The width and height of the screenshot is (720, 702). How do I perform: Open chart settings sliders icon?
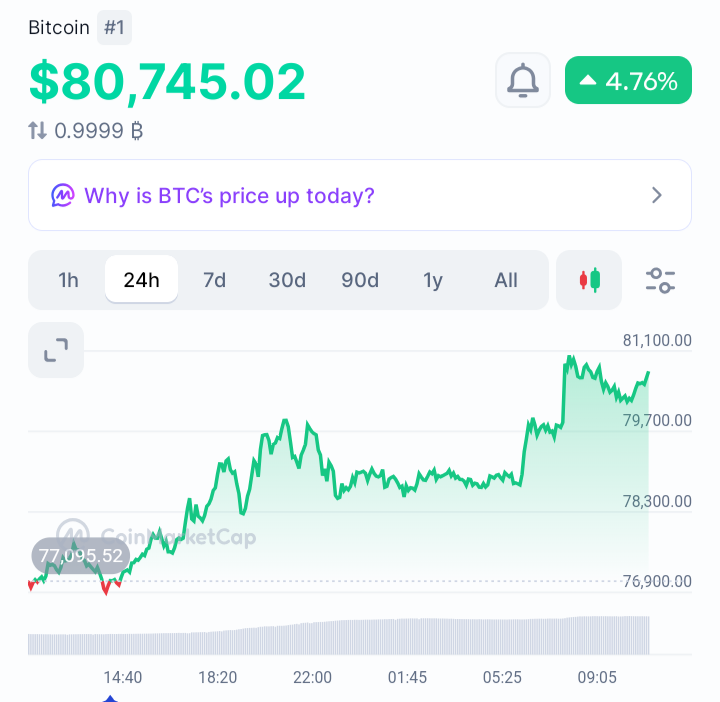point(660,281)
